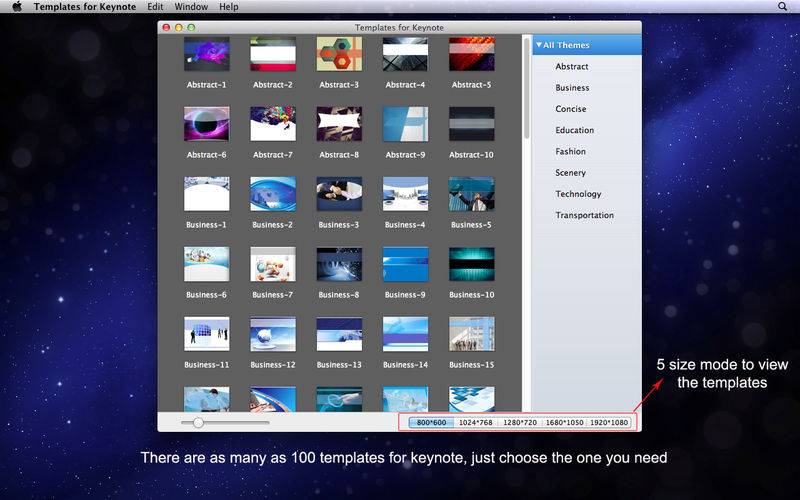This screenshot has height=500, width=800.
Task: Choose the Abstract-3 hexagon template
Action: (x=339, y=54)
